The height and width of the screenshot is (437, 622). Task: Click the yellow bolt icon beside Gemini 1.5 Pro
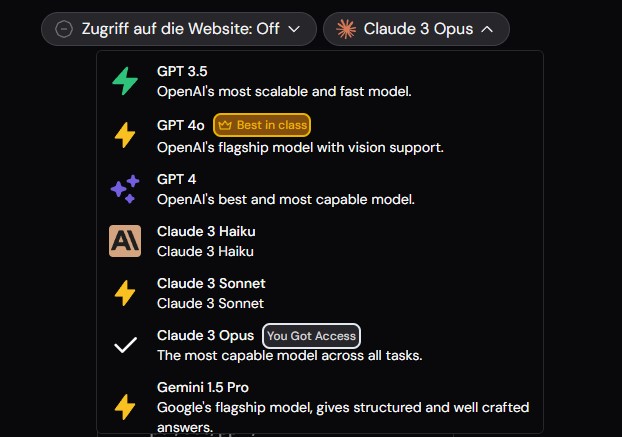pyautogui.click(x=125, y=407)
